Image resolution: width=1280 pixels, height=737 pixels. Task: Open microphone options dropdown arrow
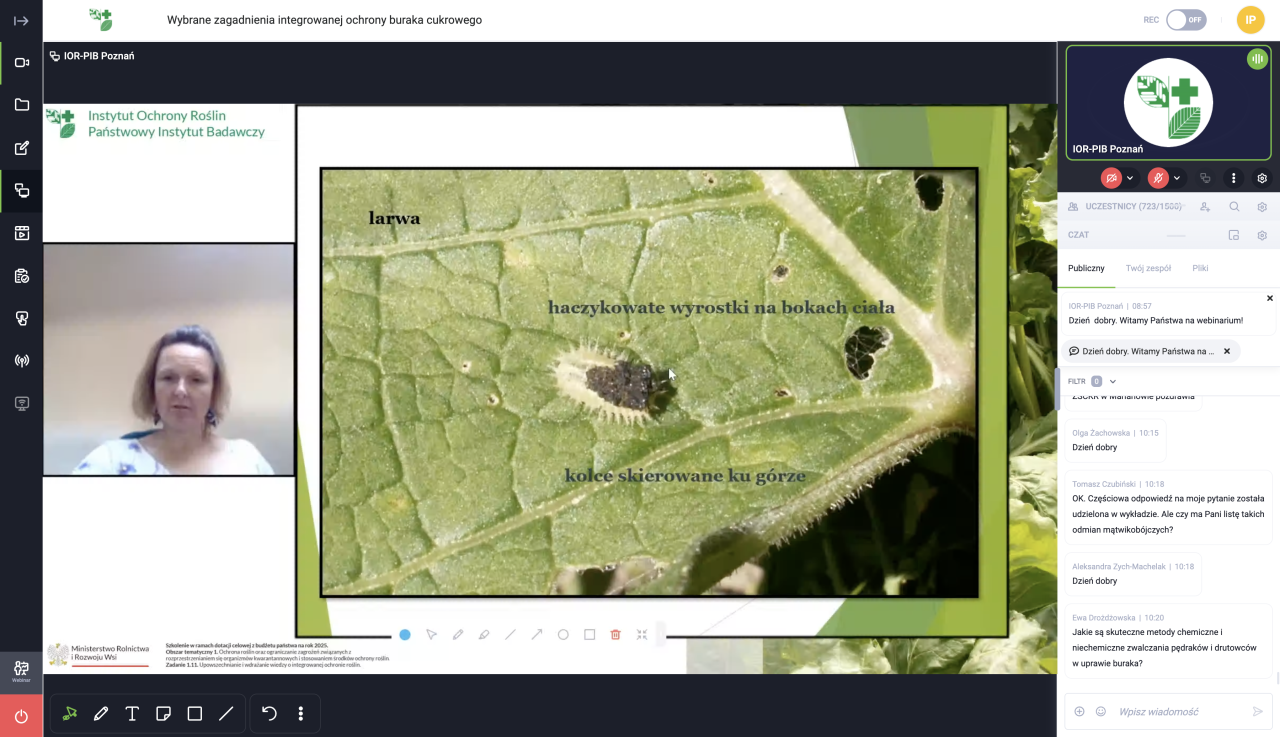click(1177, 178)
